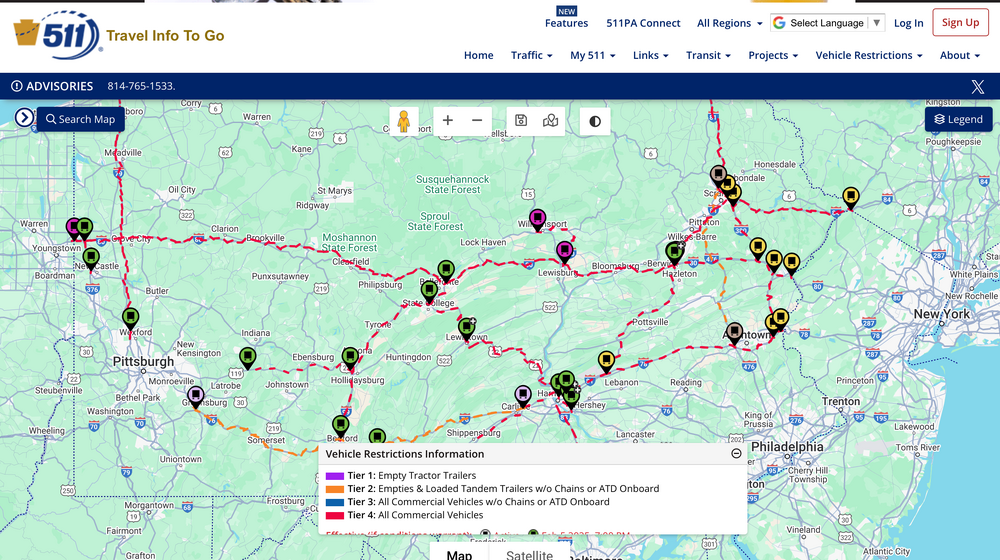Click the Log In link
Image resolution: width=1000 pixels, height=560 pixels.
908,23
